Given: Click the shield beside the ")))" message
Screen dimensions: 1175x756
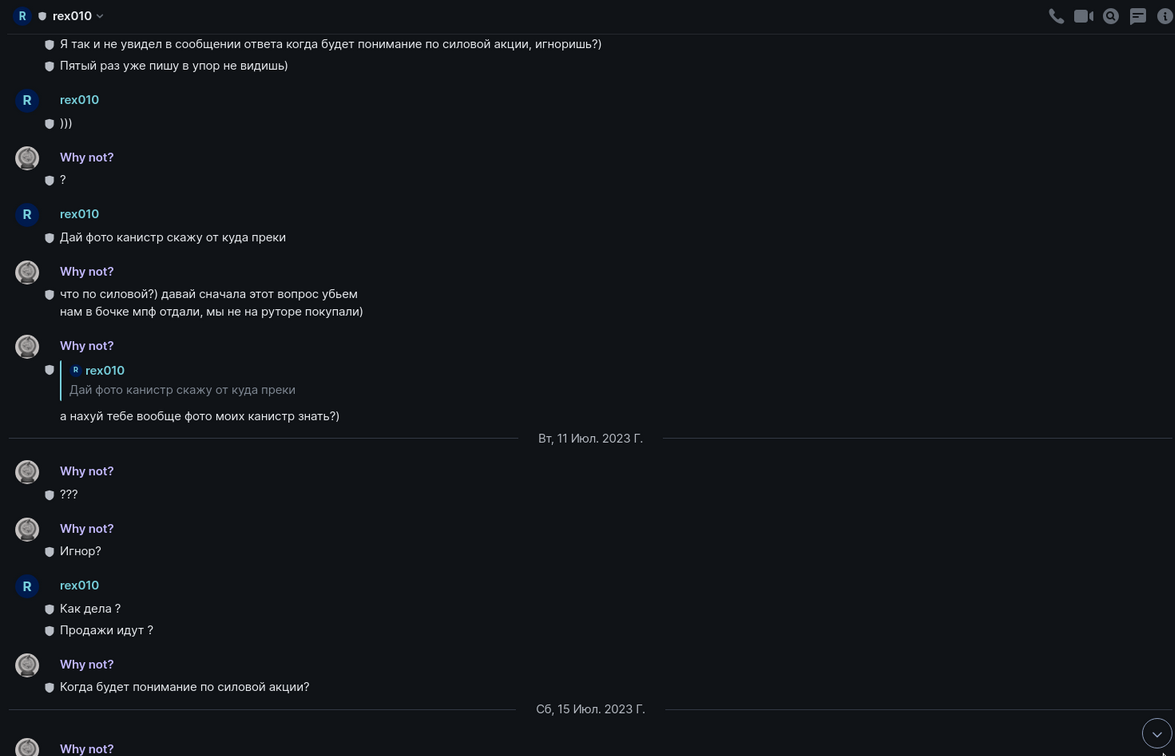Looking at the screenshot, I should click(x=49, y=124).
